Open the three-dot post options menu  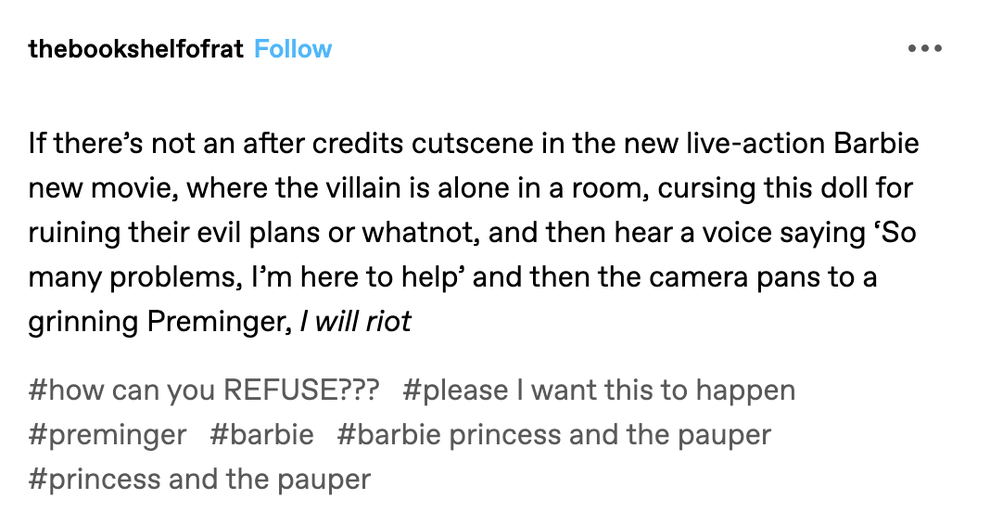pos(925,48)
